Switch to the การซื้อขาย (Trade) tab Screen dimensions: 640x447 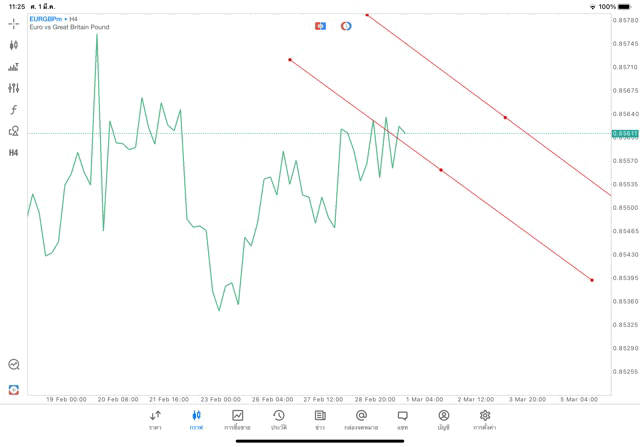[x=238, y=420]
